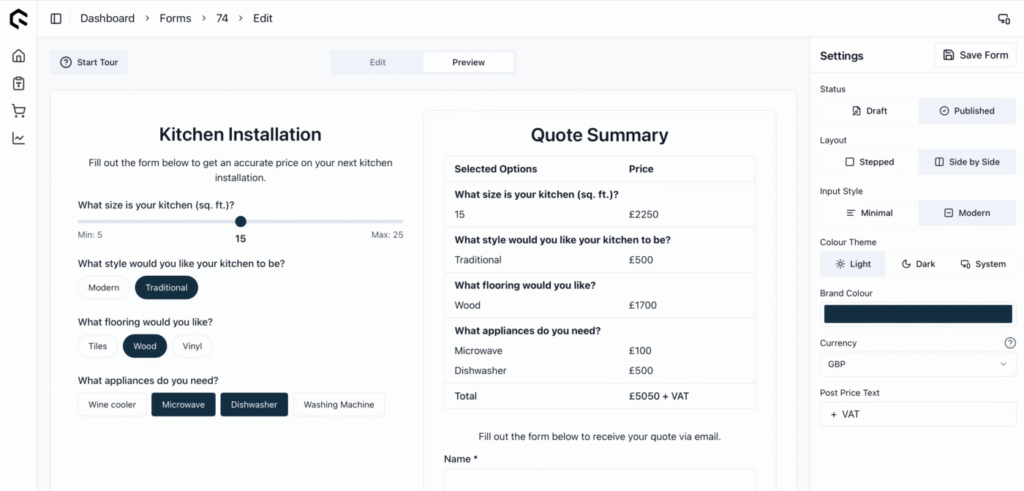1024x491 pixels.
Task: Click the "£2250" price cell
Action: (x=643, y=214)
